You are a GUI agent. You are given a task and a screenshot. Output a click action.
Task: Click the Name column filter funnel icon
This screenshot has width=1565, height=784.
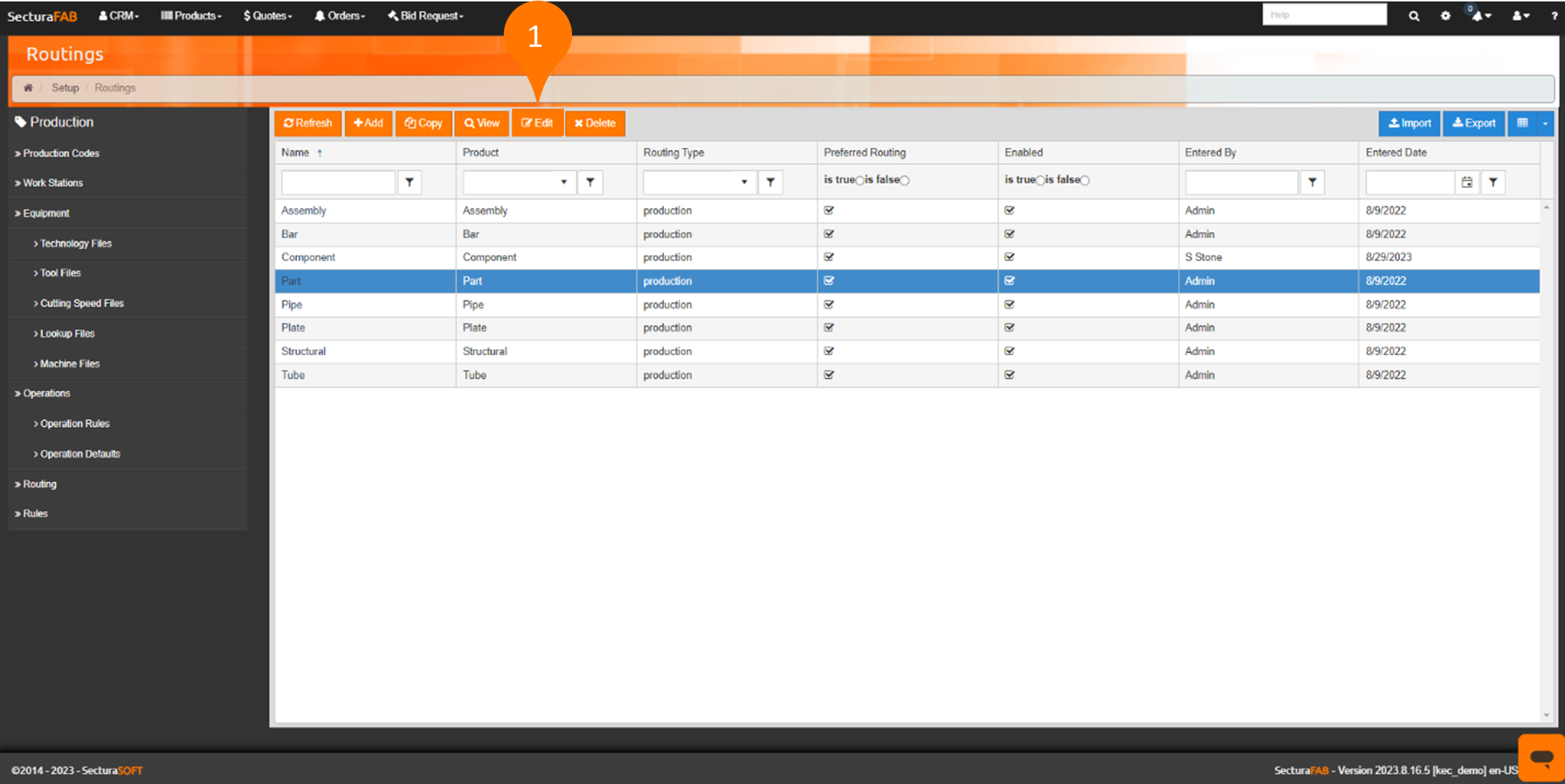[x=409, y=182]
